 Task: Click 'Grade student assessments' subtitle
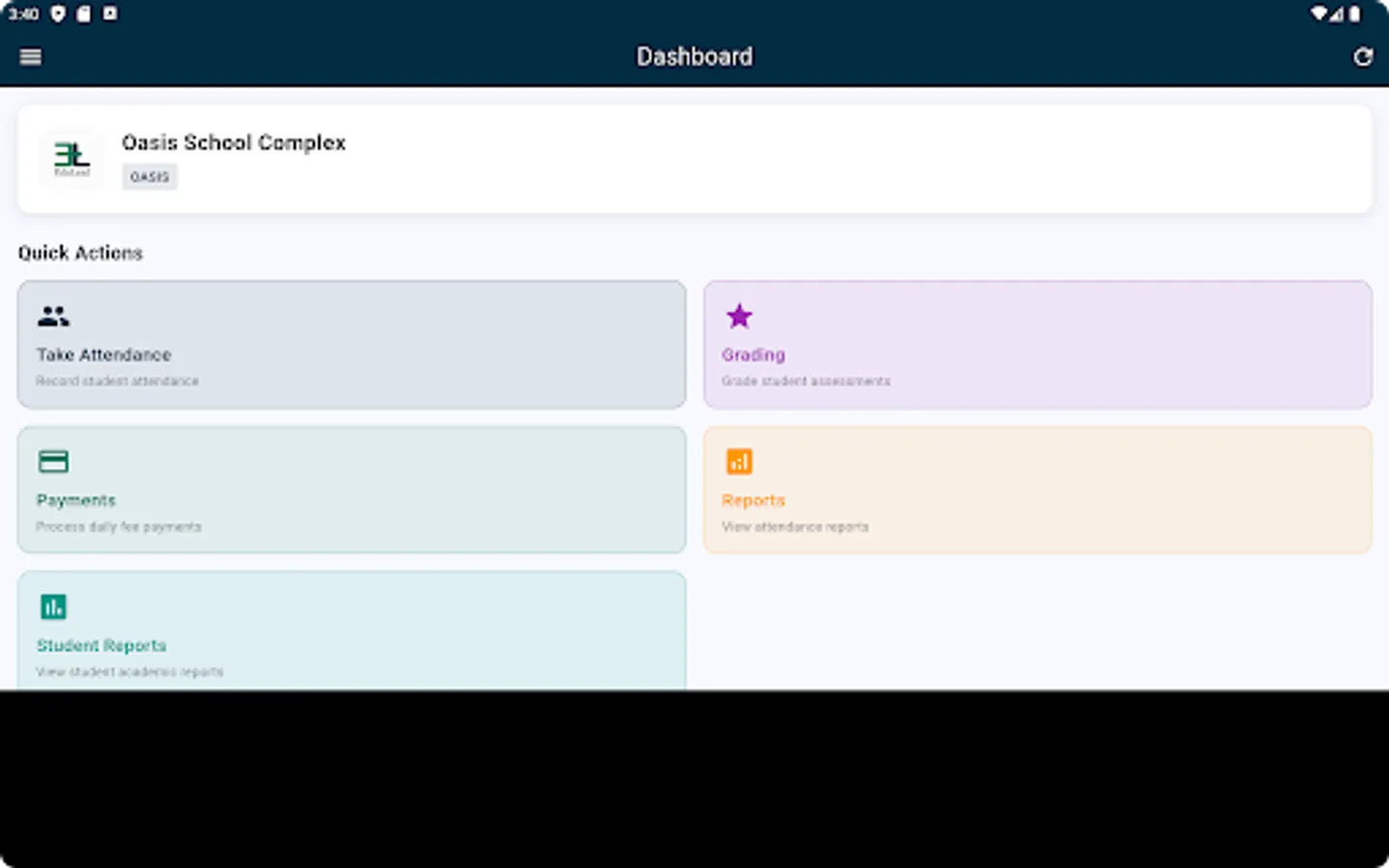pos(806,381)
